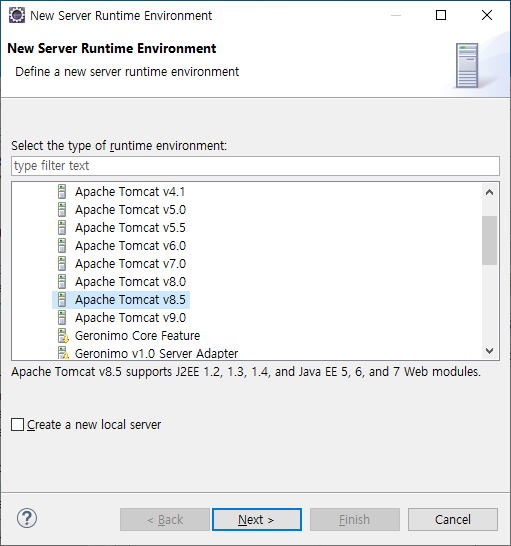This screenshot has height=546, width=511.
Task: Select Geronimo v1.0 Server Adapter
Action: point(156,353)
